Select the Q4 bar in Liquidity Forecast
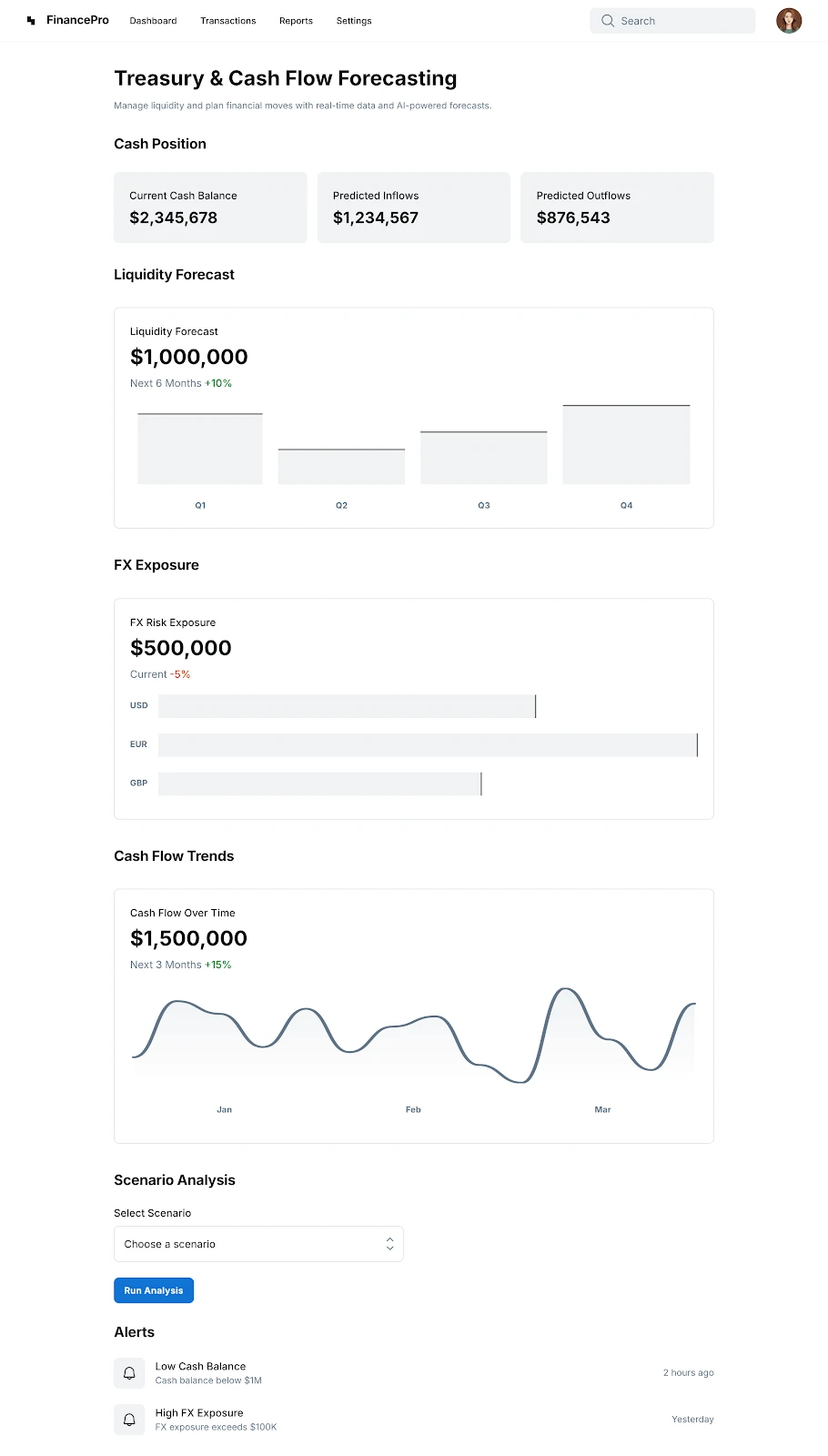Viewport: 828px width, 1456px height. [626, 445]
